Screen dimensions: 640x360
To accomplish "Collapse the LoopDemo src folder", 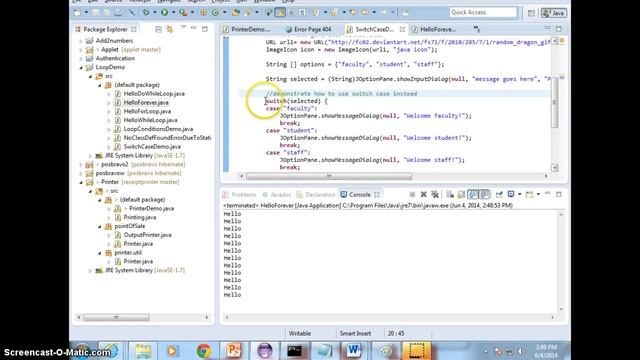I will pyautogui.click(x=90, y=76).
